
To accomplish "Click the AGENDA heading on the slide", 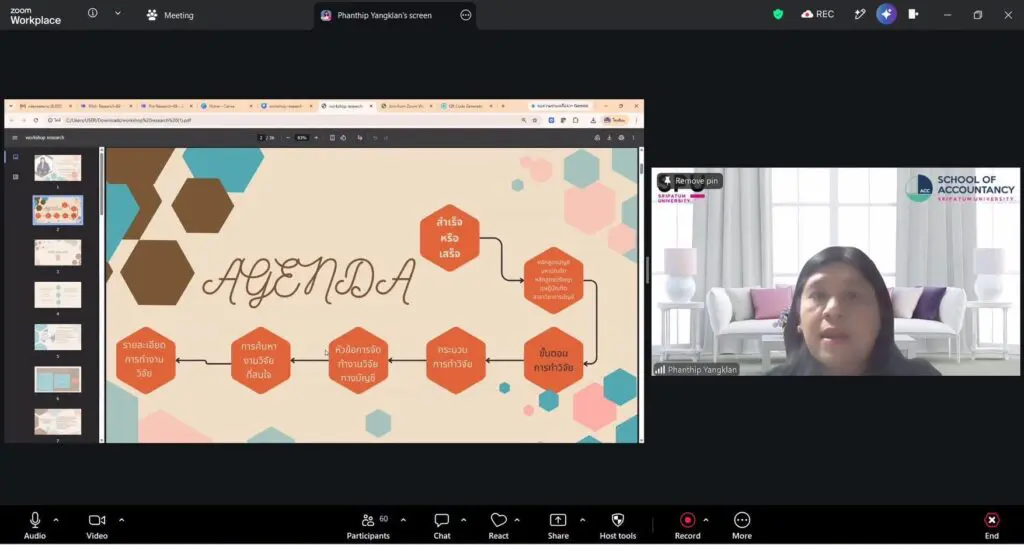I will [x=308, y=282].
